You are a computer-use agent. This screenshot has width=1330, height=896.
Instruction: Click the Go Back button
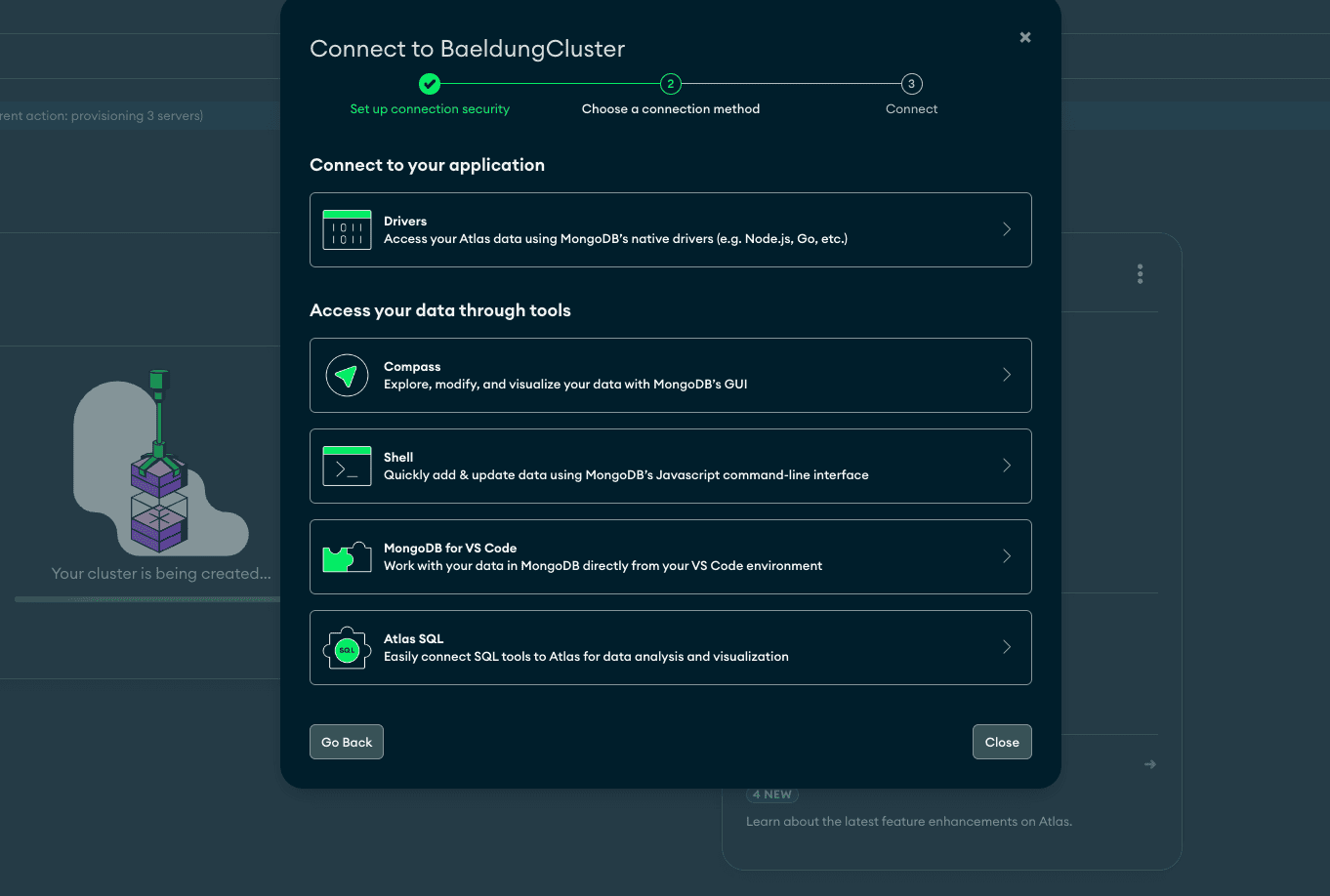point(347,742)
